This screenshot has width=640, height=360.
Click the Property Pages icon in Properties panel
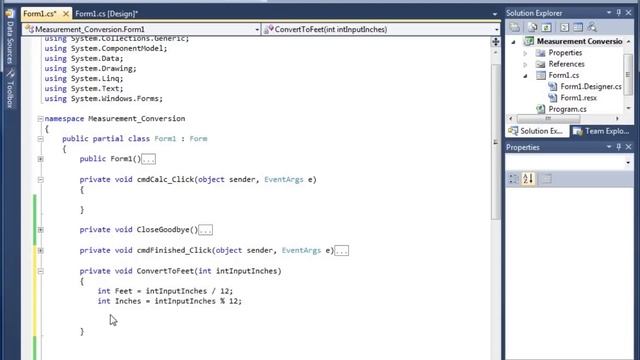click(547, 179)
